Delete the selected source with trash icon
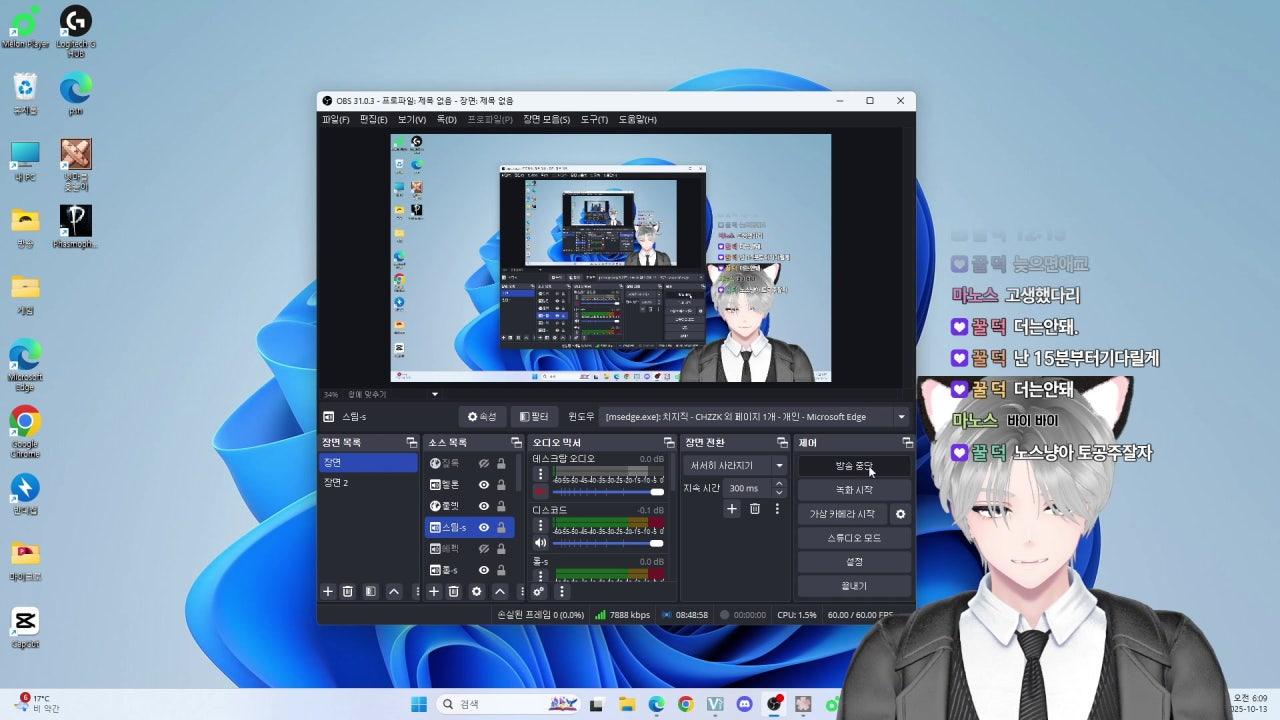This screenshot has height=720, width=1280. (454, 591)
